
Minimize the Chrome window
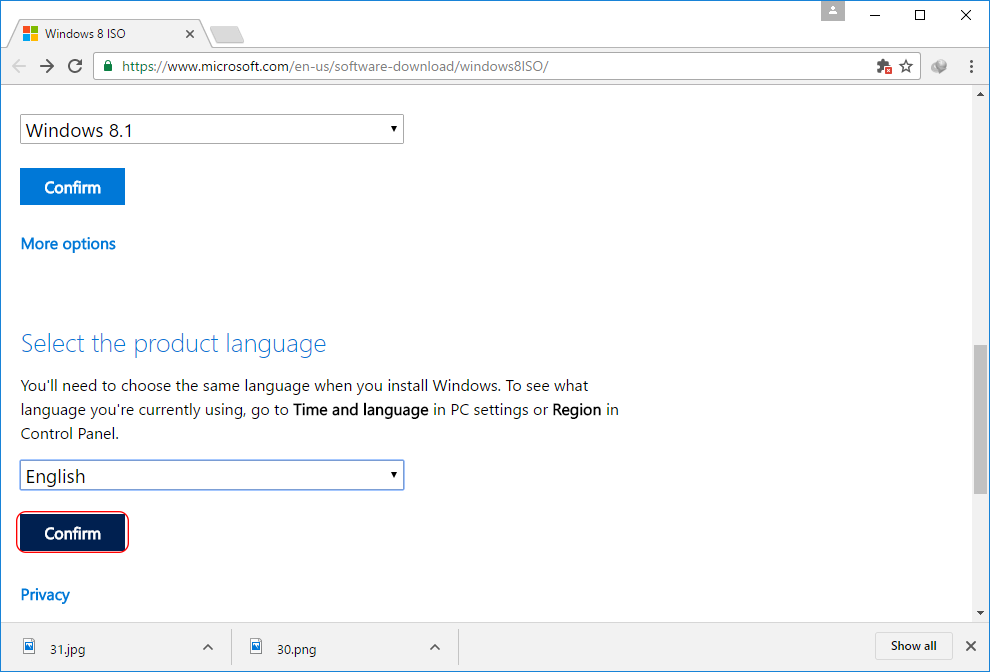click(x=874, y=15)
